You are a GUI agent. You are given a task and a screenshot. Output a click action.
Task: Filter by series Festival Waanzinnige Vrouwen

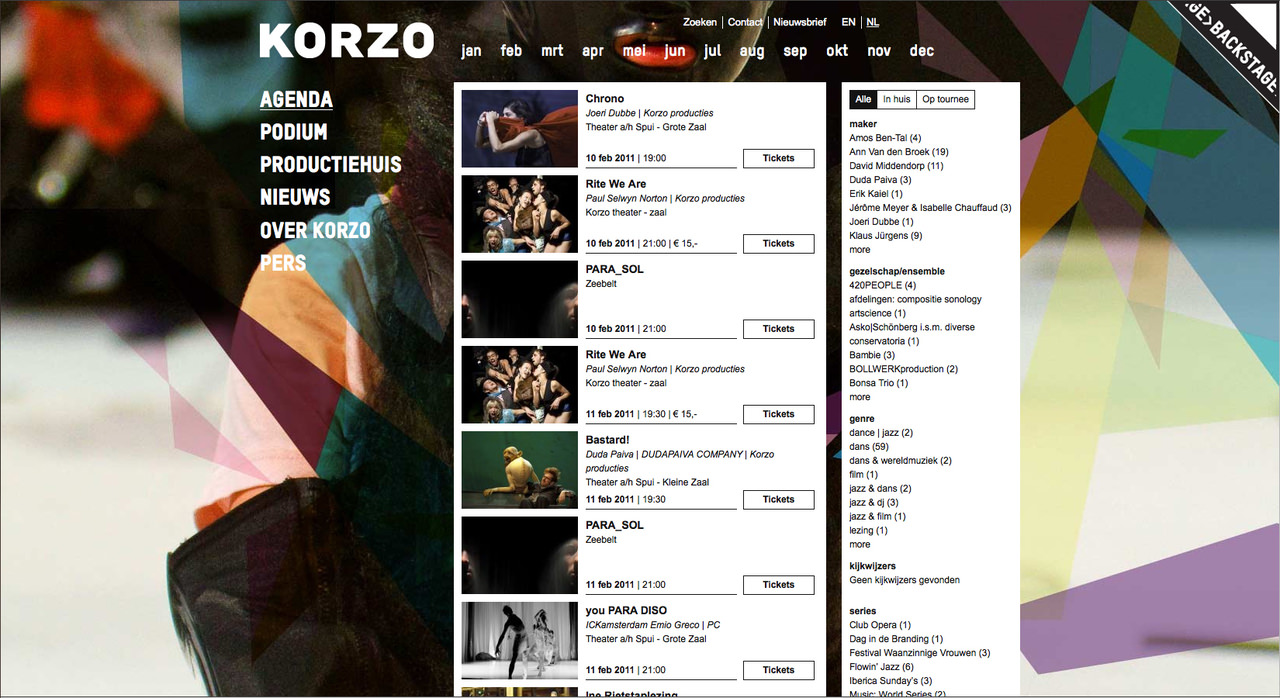[x=920, y=654]
